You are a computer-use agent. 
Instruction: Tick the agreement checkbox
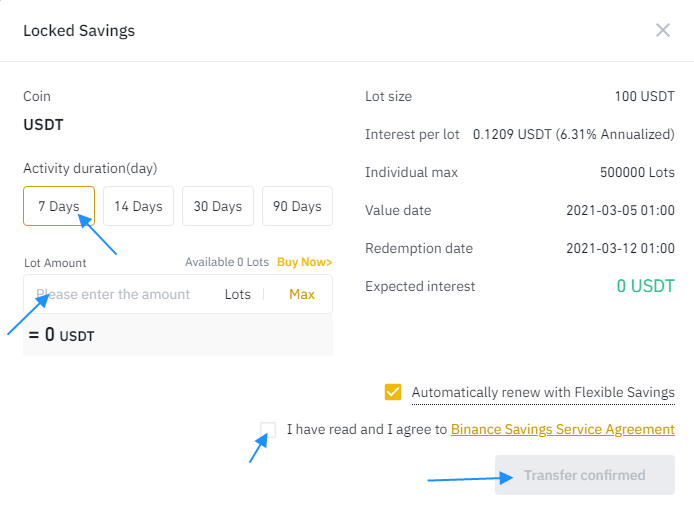pyautogui.click(x=268, y=430)
